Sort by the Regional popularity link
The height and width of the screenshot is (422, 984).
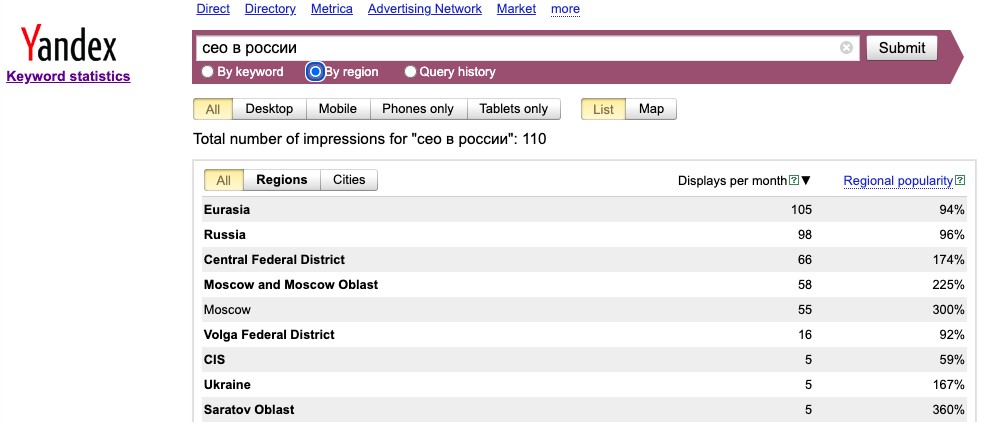(x=898, y=181)
